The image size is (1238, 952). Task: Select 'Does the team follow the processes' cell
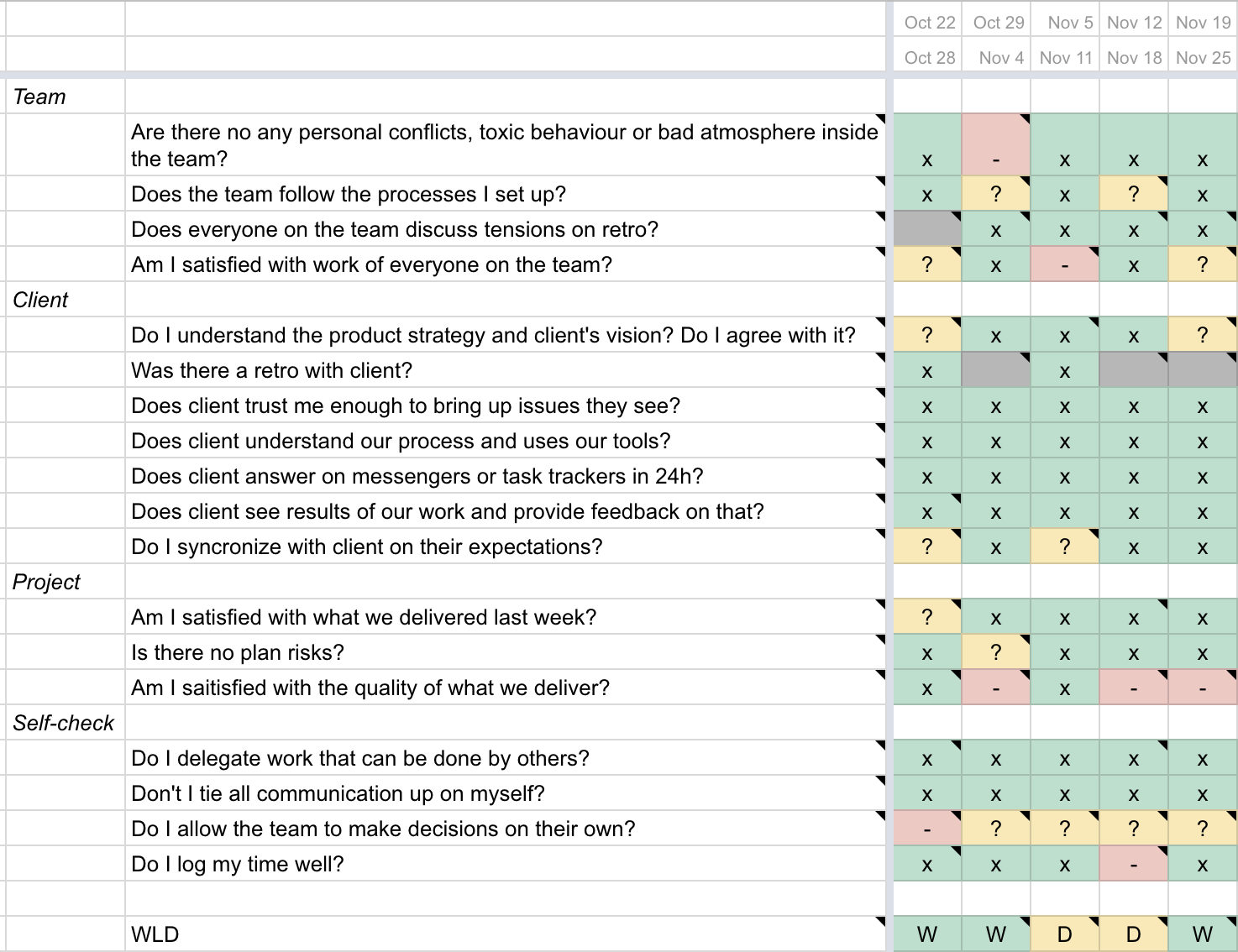(506, 194)
